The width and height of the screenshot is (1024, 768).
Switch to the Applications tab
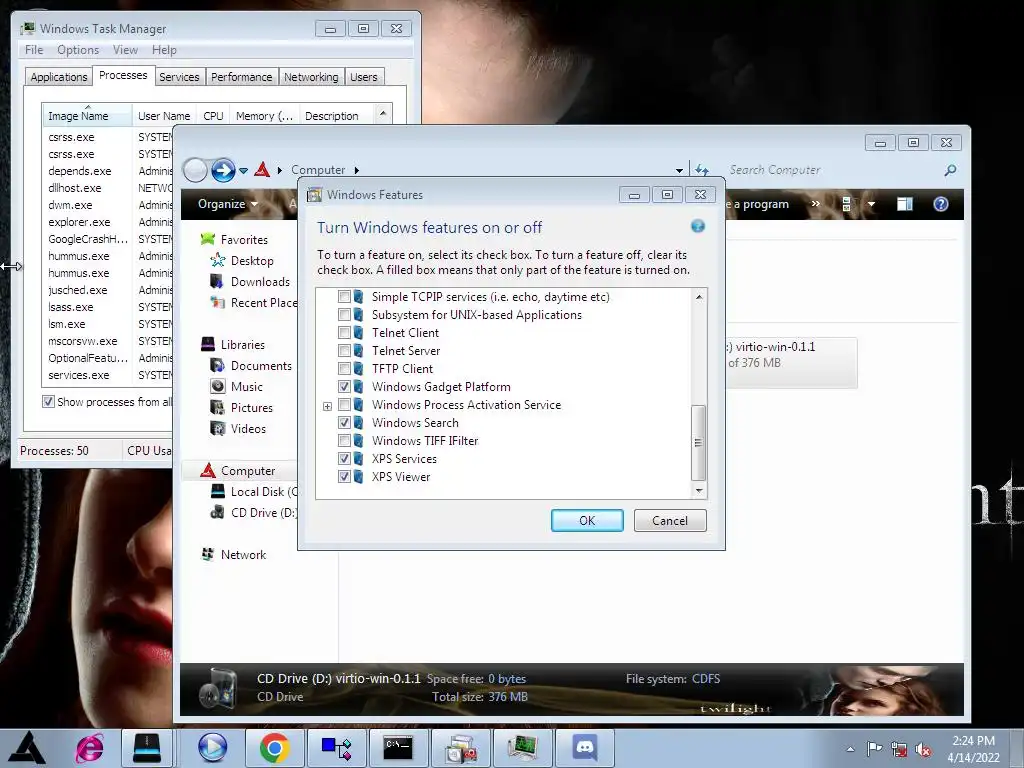coord(59,77)
